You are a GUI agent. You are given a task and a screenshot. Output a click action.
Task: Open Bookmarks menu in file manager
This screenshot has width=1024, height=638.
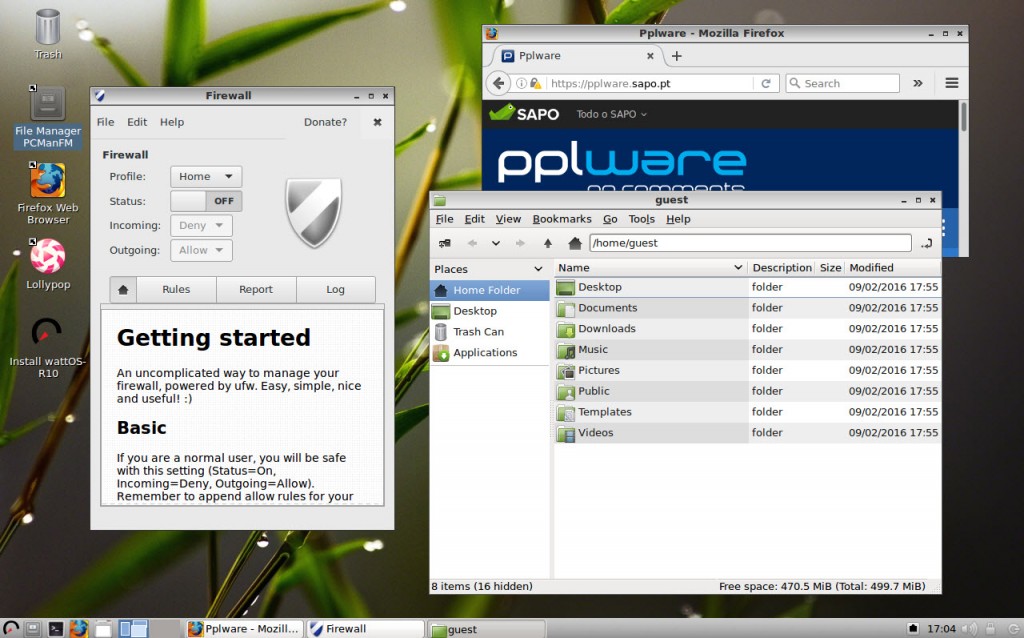tap(562, 219)
